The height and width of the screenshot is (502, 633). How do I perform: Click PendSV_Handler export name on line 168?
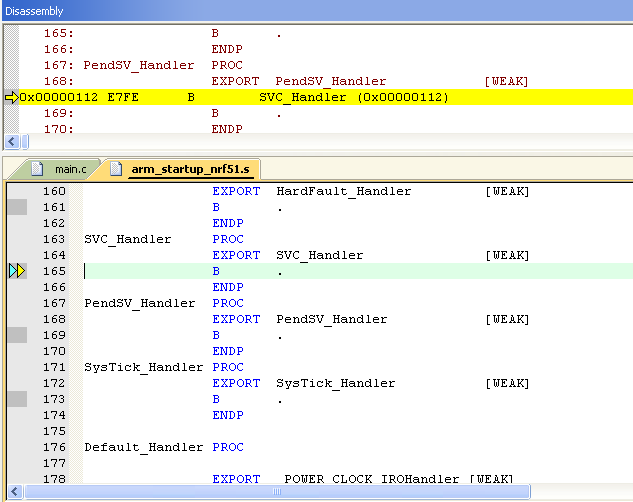(x=332, y=319)
